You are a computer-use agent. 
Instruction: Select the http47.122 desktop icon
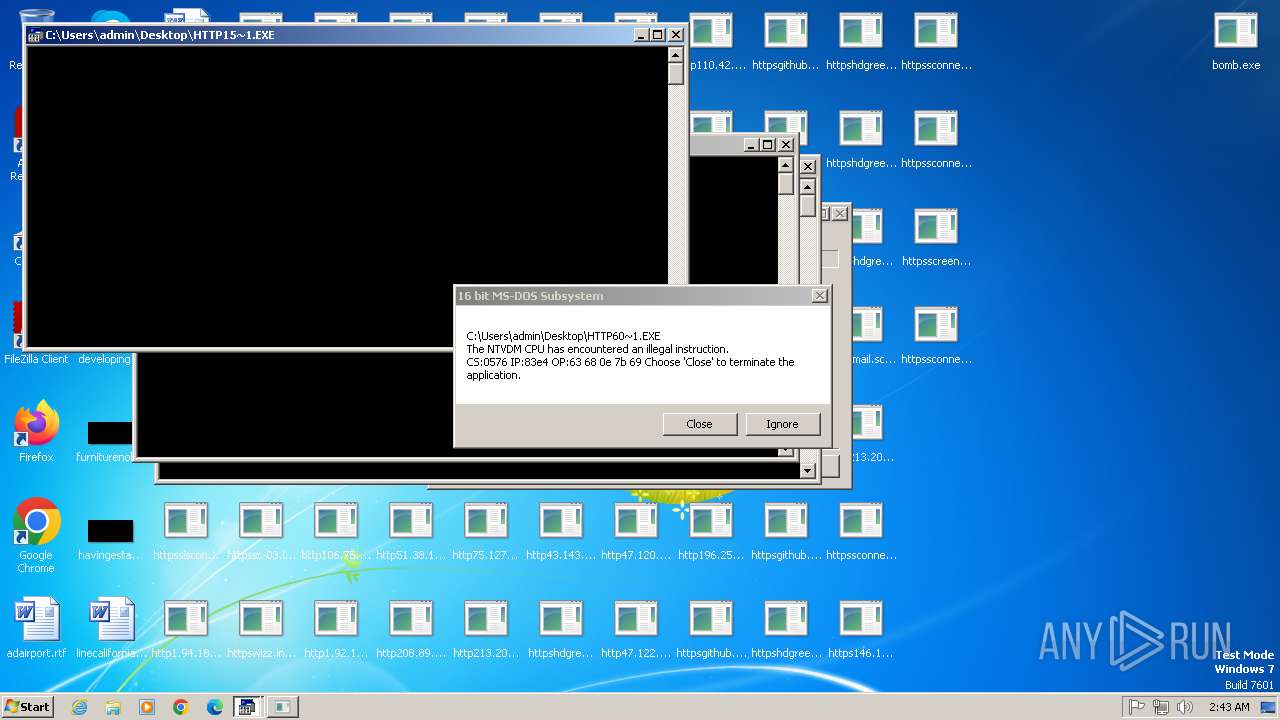point(636,630)
